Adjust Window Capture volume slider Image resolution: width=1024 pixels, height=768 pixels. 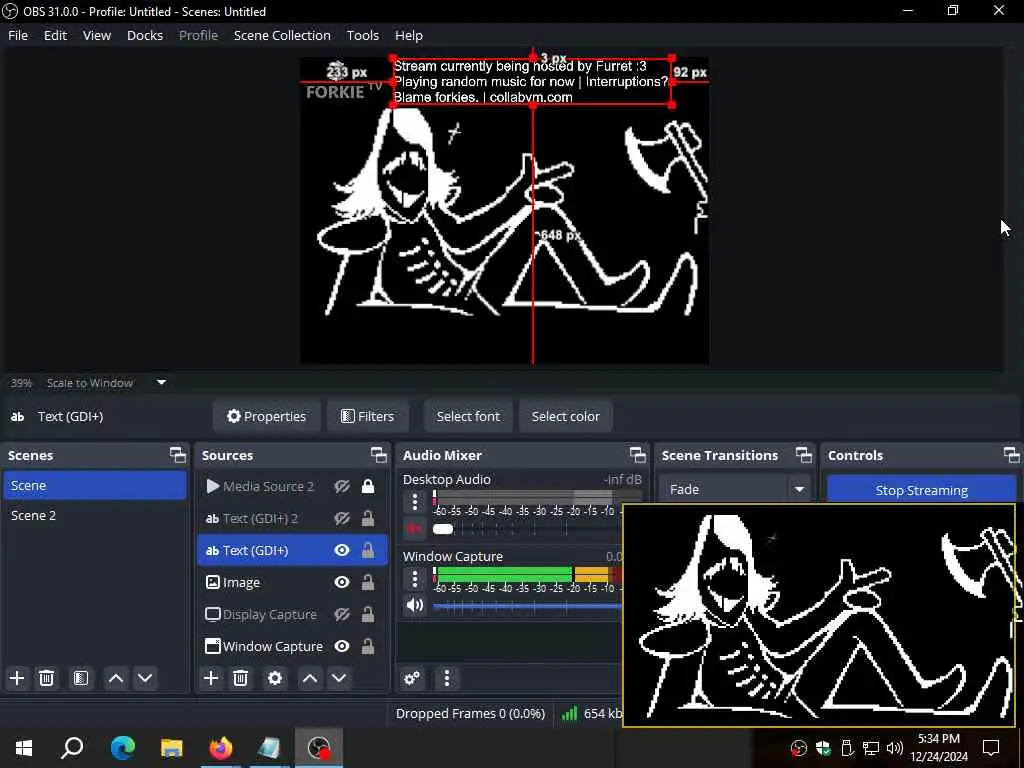click(528, 606)
